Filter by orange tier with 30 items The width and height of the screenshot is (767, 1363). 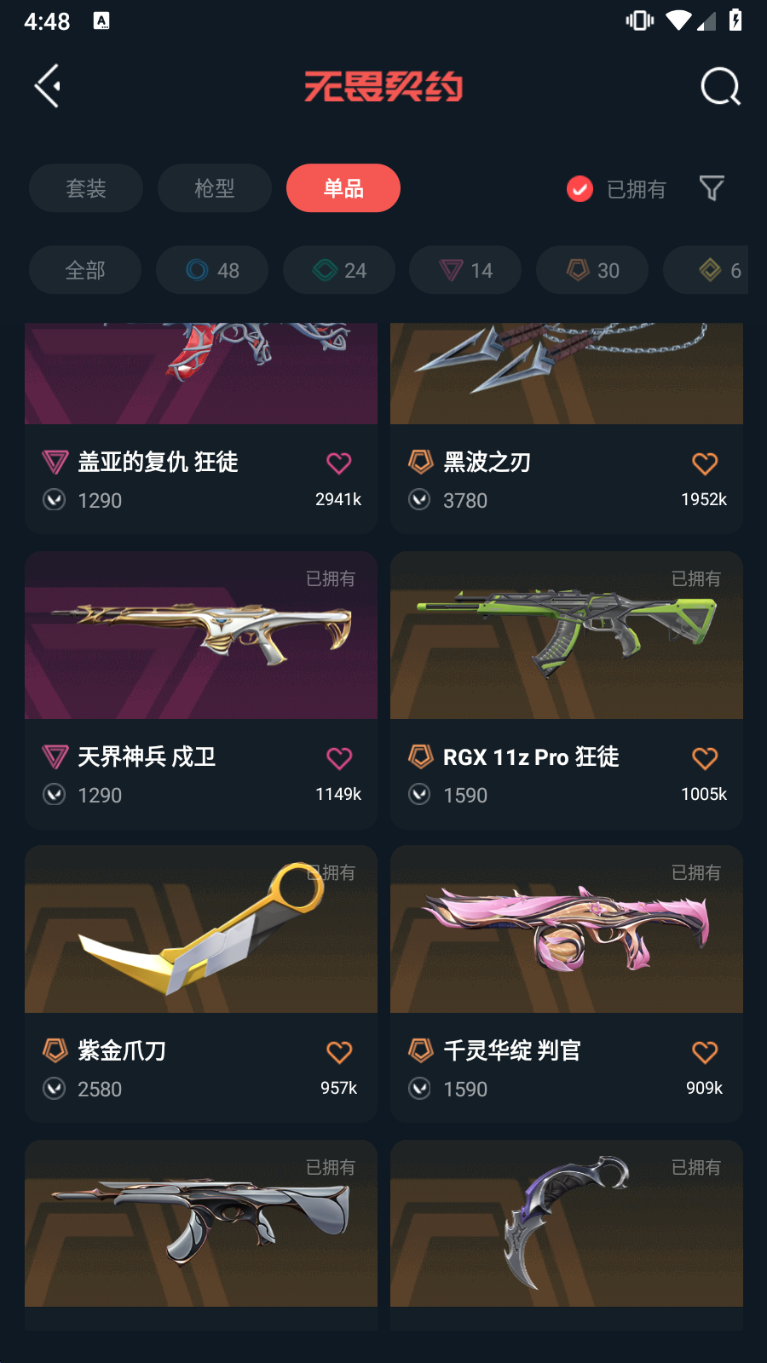tap(592, 270)
